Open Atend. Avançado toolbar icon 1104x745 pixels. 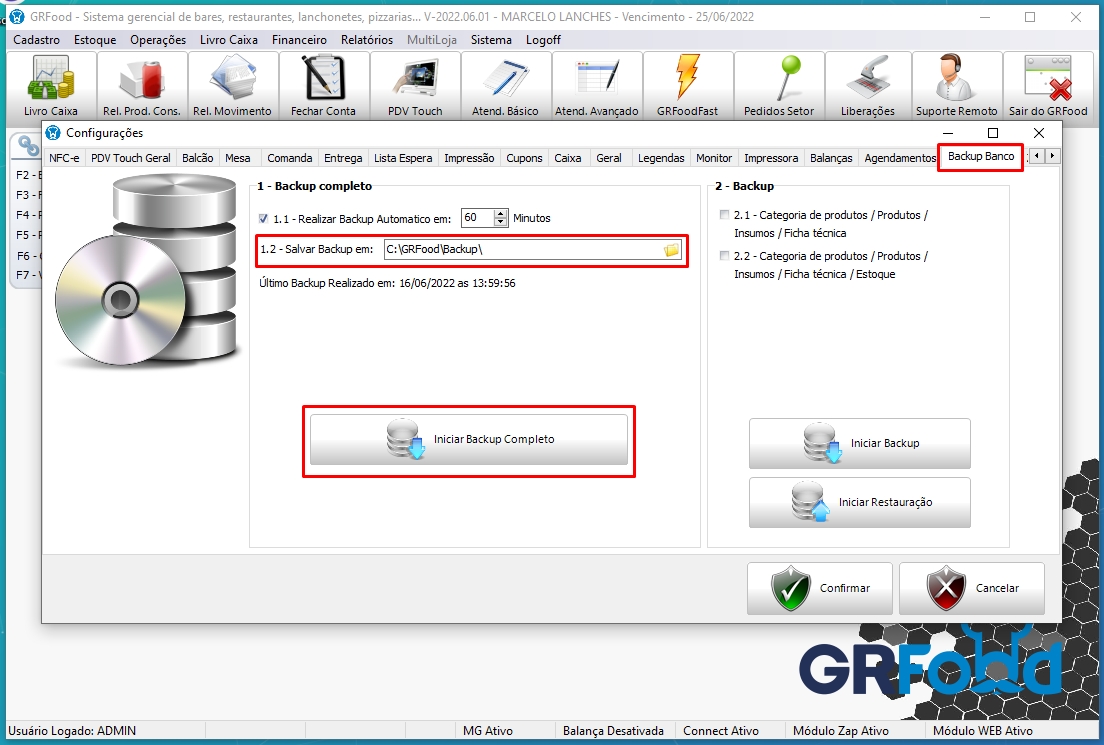[x=596, y=85]
